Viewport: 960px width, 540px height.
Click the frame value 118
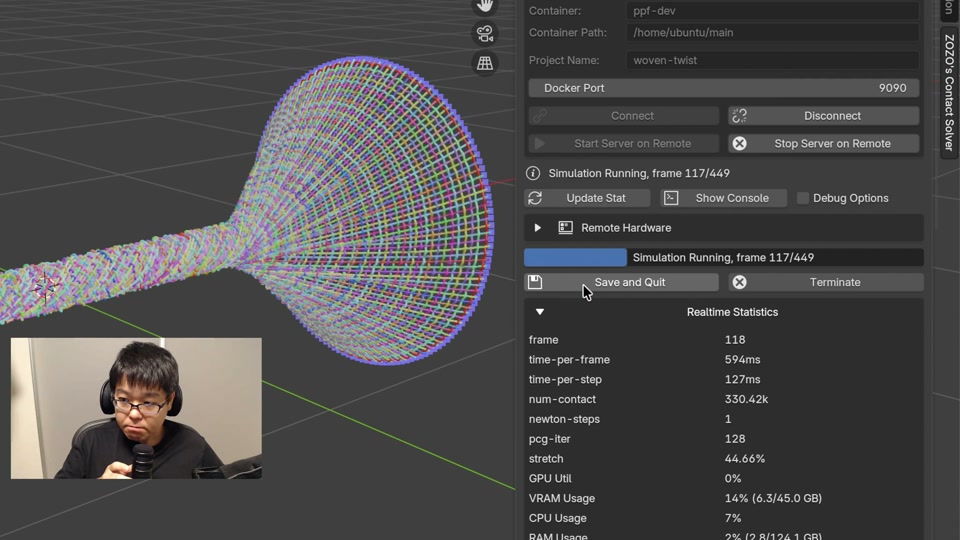coord(735,340)
